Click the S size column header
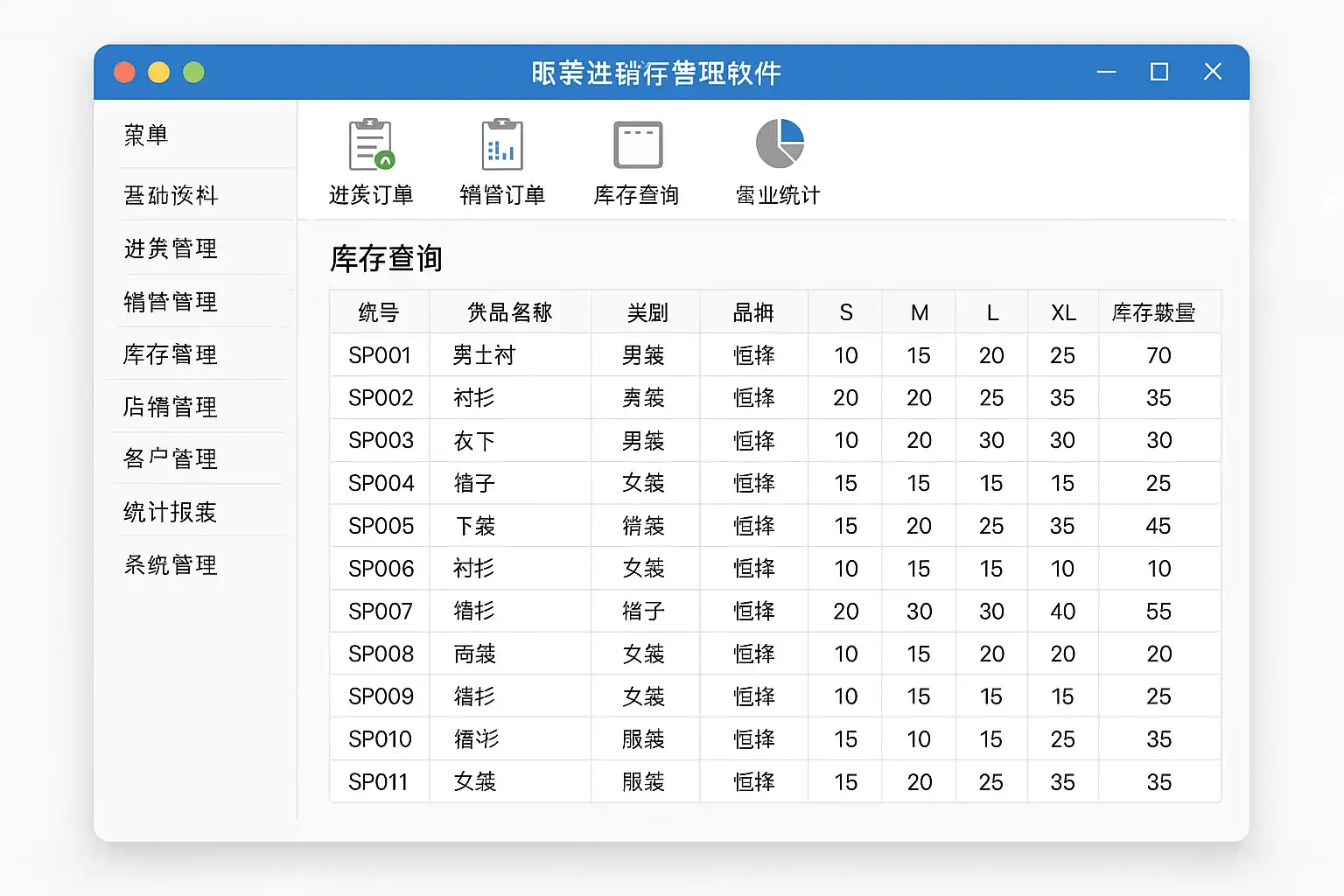Image resolution: width=1344 pixels, height=896 pixels. coord(845,312)
